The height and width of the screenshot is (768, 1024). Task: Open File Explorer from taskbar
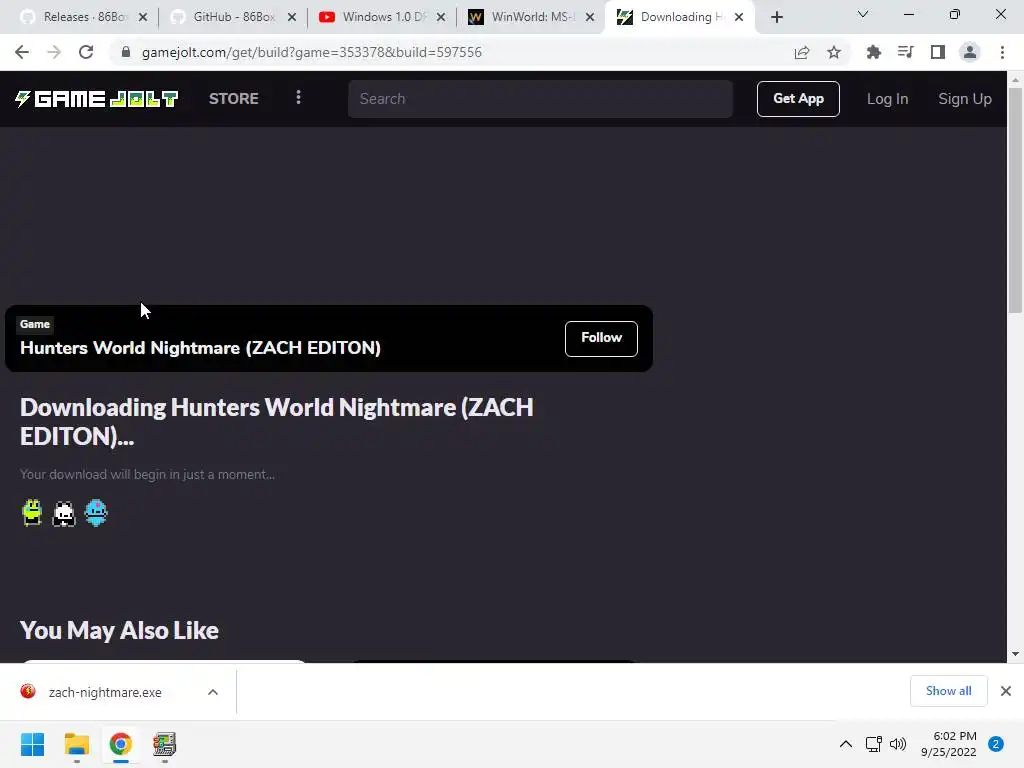pyautogui.click(x=76, y=744)
